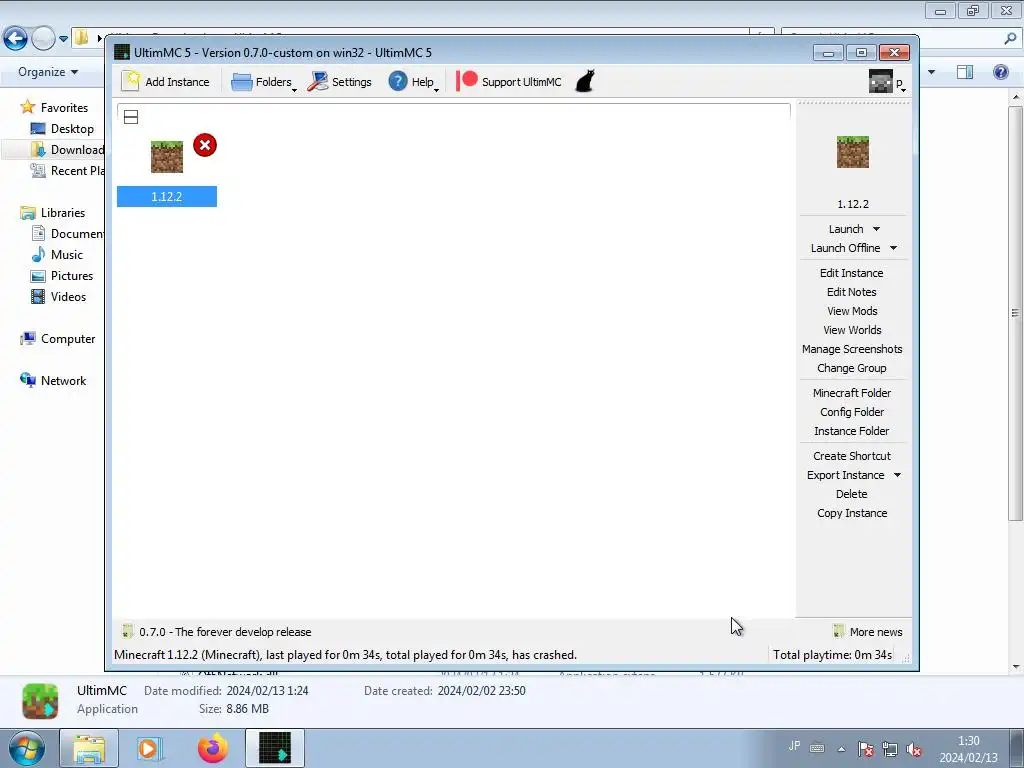
Task: Click Launch Offline
Action: coord(845,248)
